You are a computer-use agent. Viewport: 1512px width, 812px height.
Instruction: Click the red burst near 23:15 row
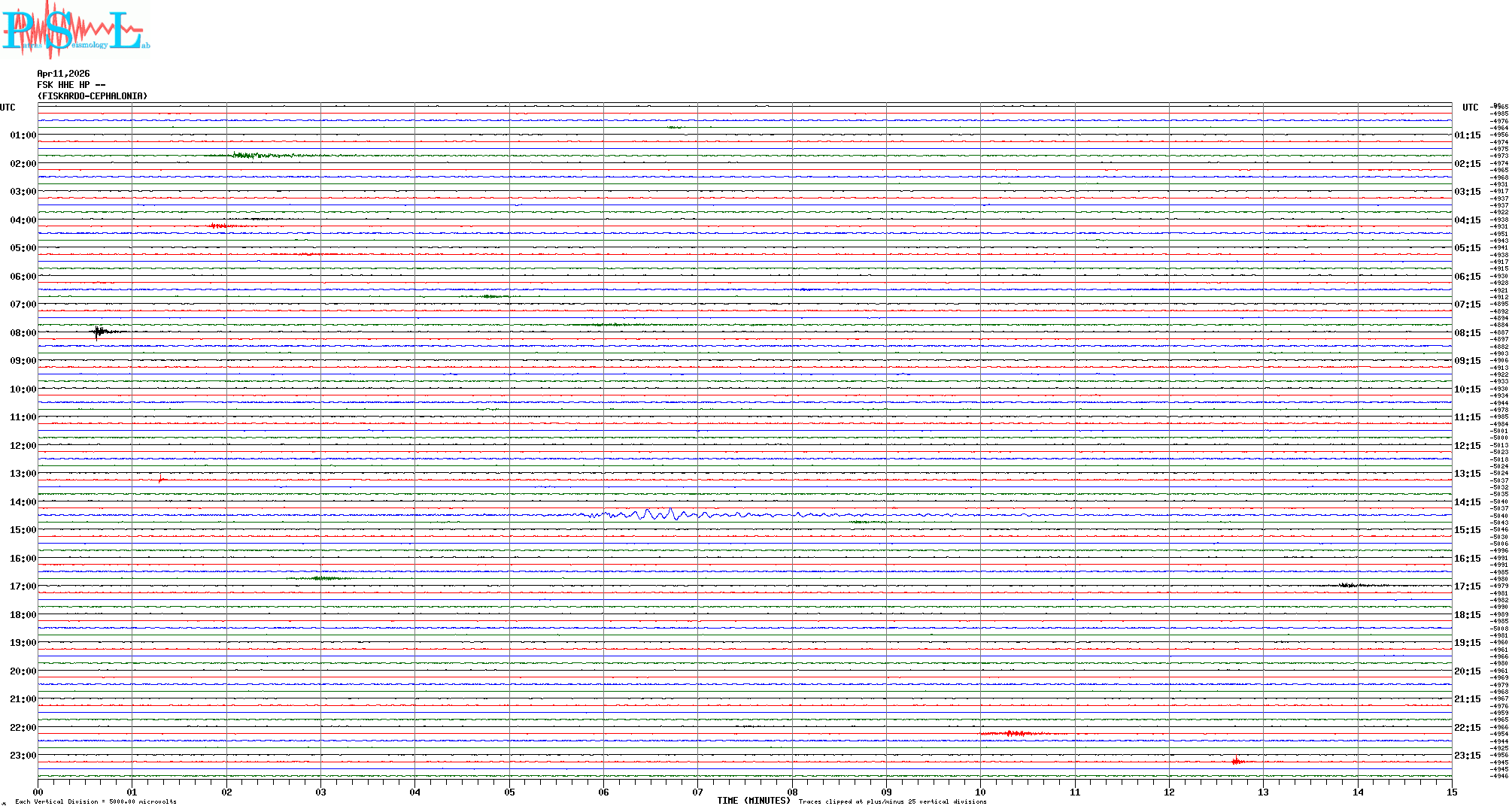point(1237,762)
